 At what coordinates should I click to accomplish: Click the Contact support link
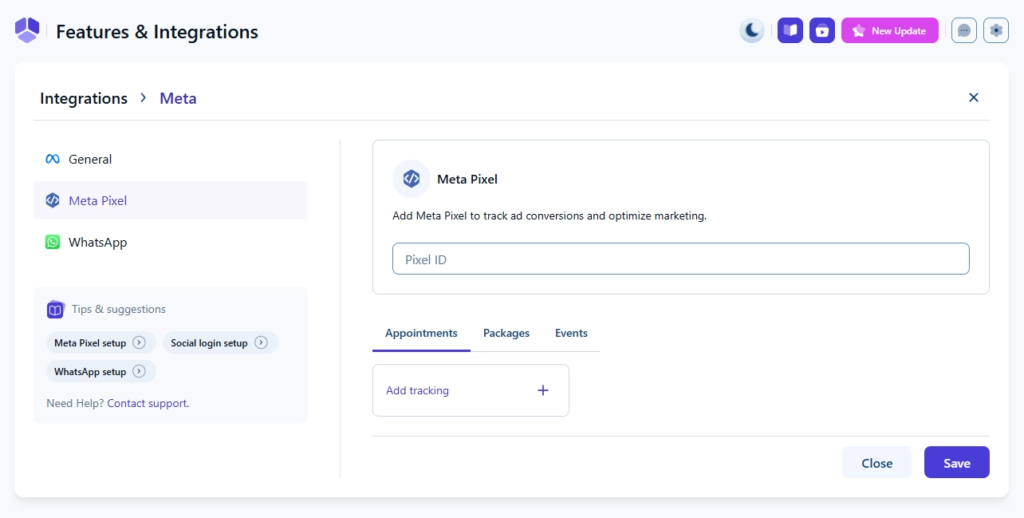click(x=147, y=403)
